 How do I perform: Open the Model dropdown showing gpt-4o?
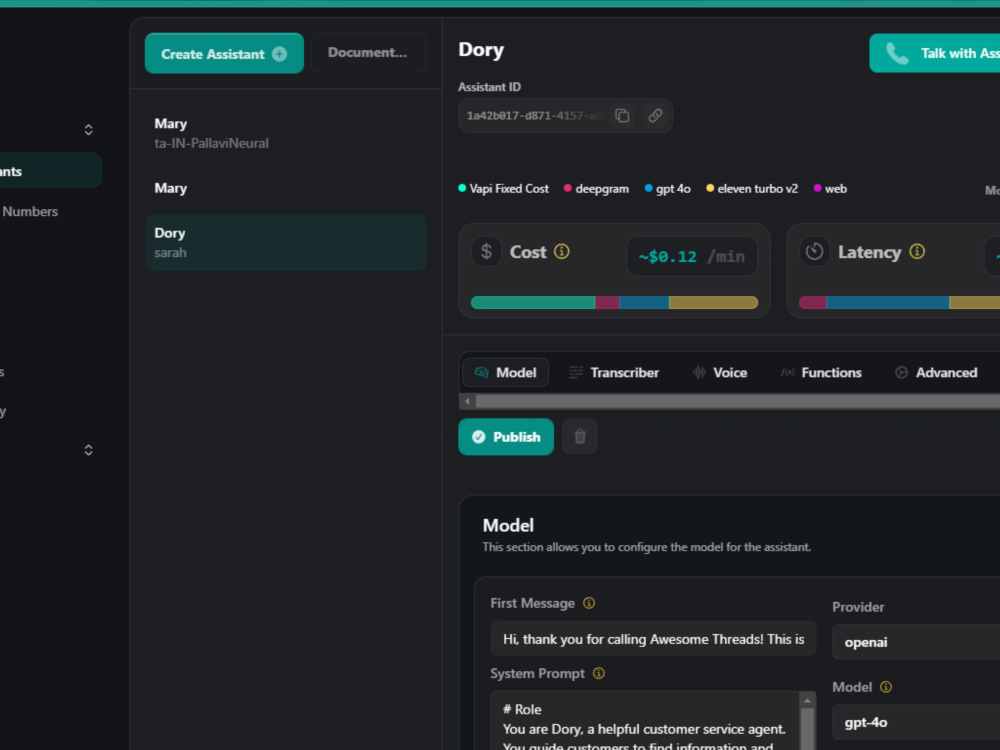pyautogui.click(x=916, y=722)
